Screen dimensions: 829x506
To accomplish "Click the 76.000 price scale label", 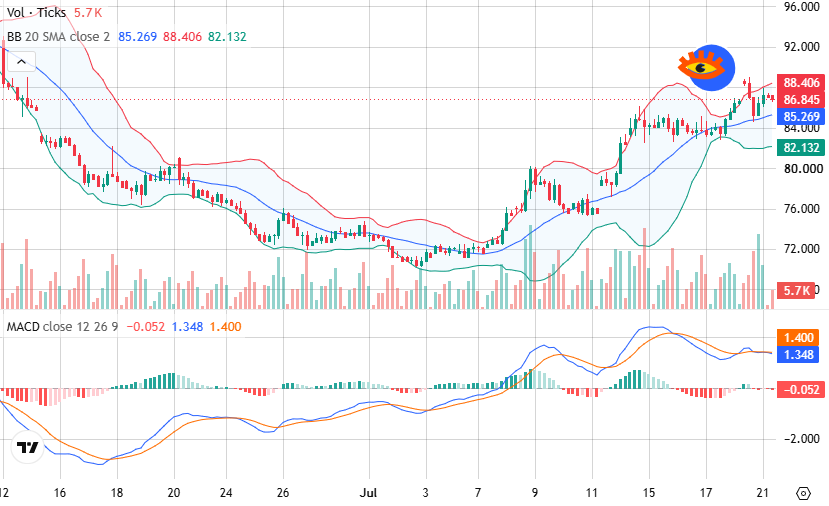I will pos(802,209).
